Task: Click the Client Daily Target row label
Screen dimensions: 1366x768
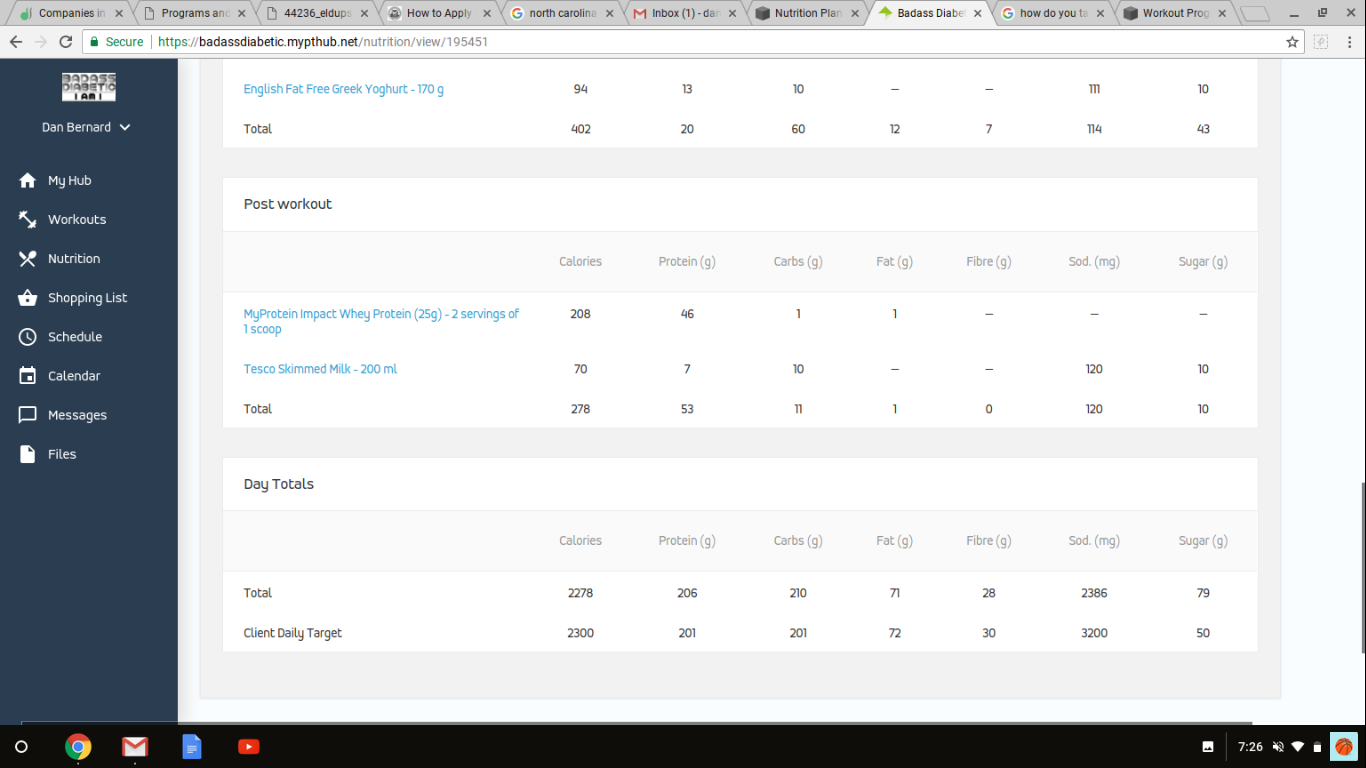Action: click(x=293, y=633)
